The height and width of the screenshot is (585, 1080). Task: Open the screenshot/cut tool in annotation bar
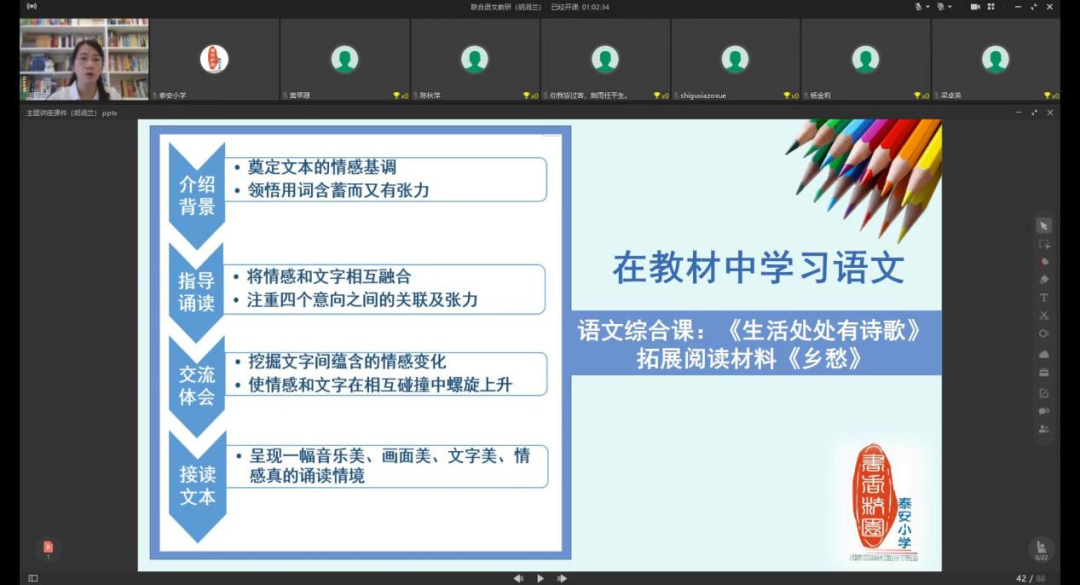1045,315
